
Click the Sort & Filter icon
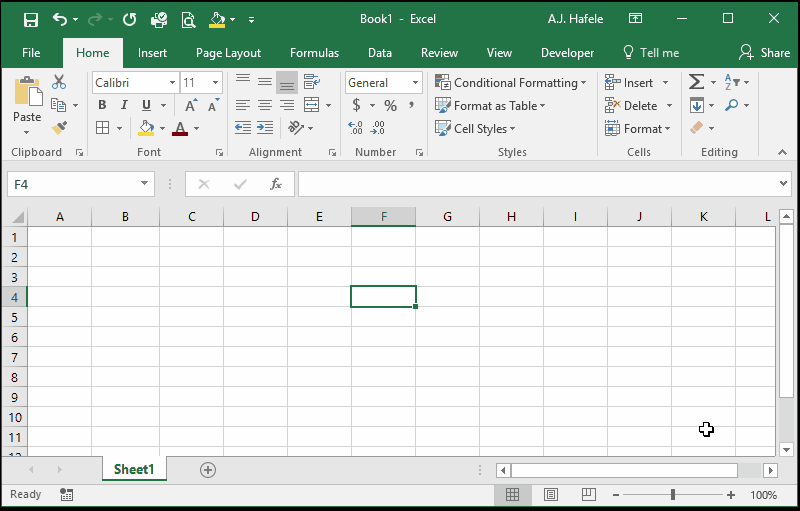point(732,82)
